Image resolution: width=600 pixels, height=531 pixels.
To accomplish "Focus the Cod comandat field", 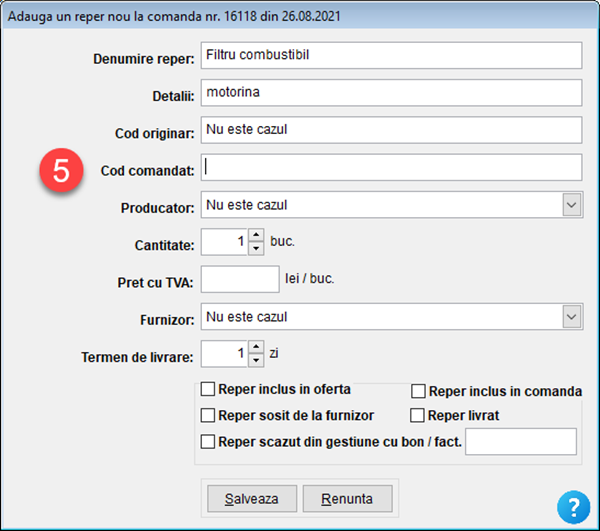I will tap(390, 167).
